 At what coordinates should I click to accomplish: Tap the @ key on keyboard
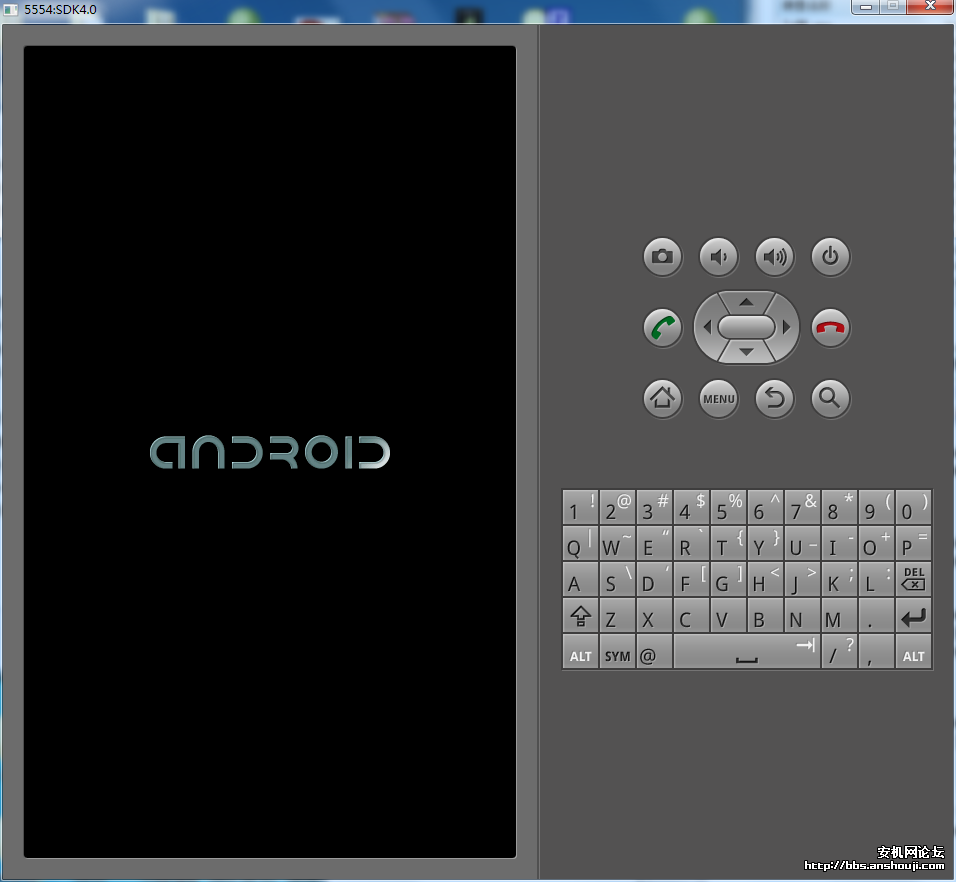click(654, 652)
